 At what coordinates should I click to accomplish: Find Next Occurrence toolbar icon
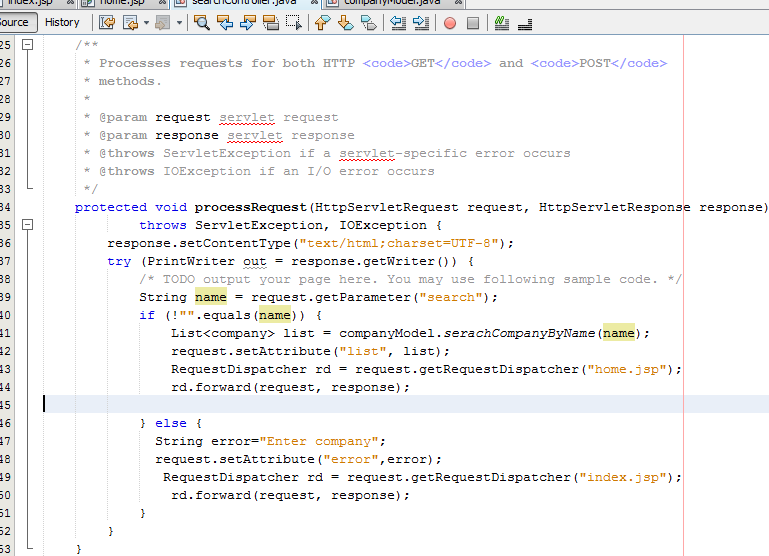pyautogui.click(x=247, y=23)
